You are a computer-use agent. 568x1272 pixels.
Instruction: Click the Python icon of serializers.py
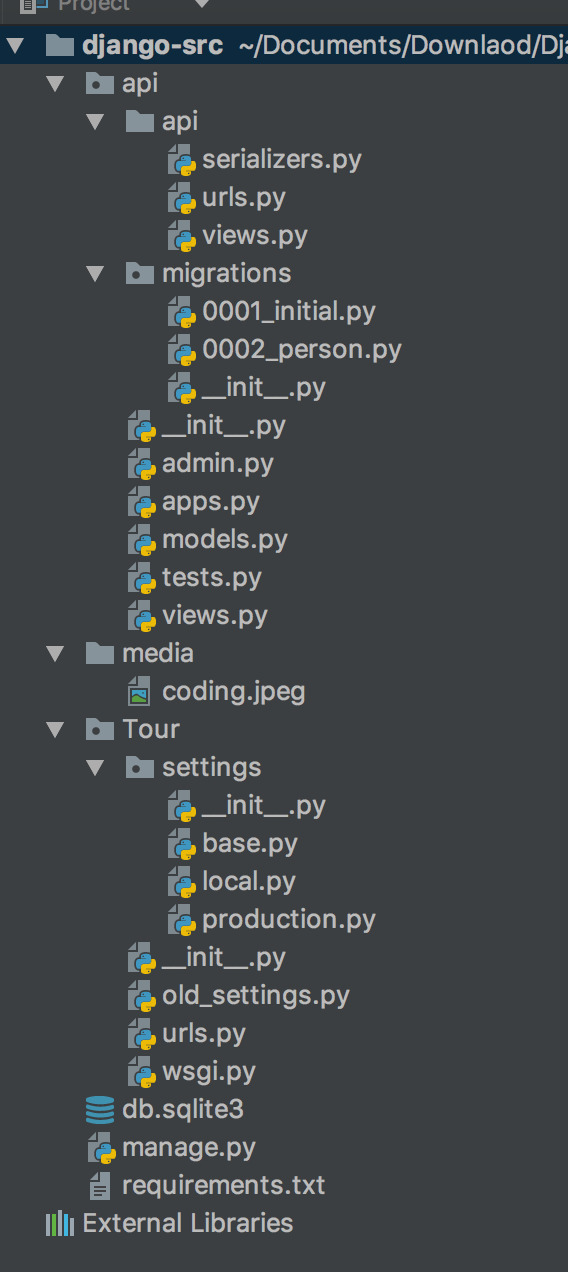(181, 160)
